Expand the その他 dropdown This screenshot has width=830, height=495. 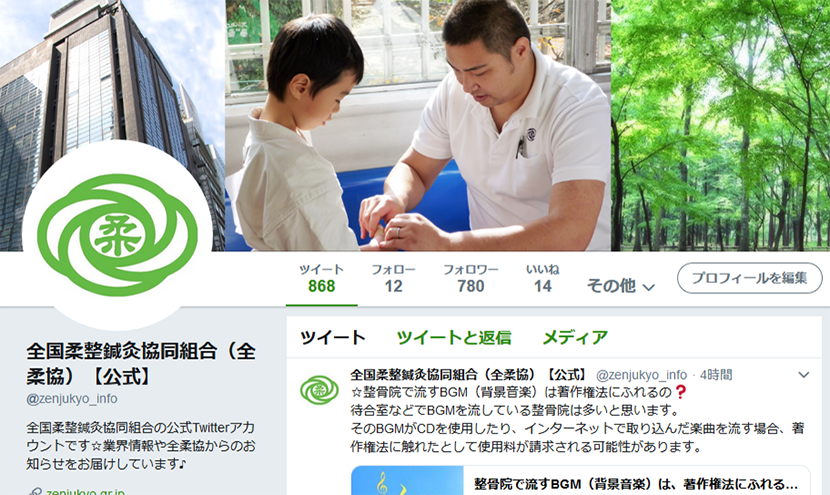(620, 286)
